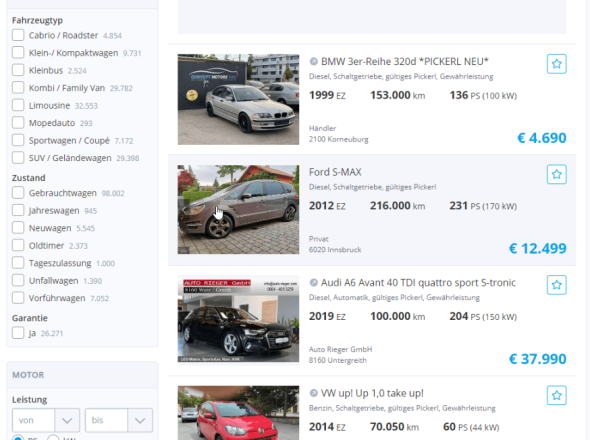Click dealer badge icon beside Audi A6 title
The image size is (590, 440).
(x=313, y=283)
